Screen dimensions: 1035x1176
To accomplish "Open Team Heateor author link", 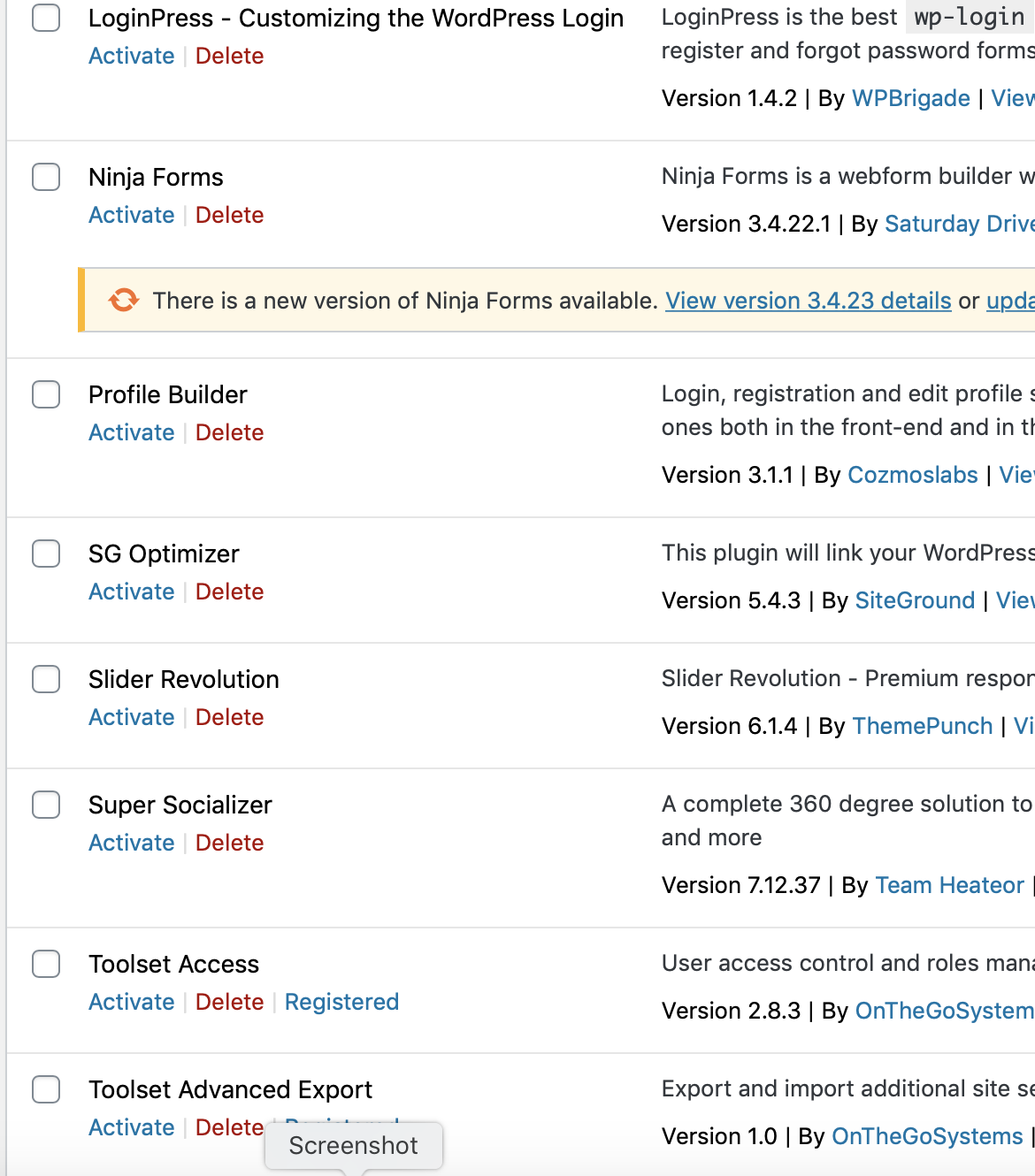I will 950,885.
